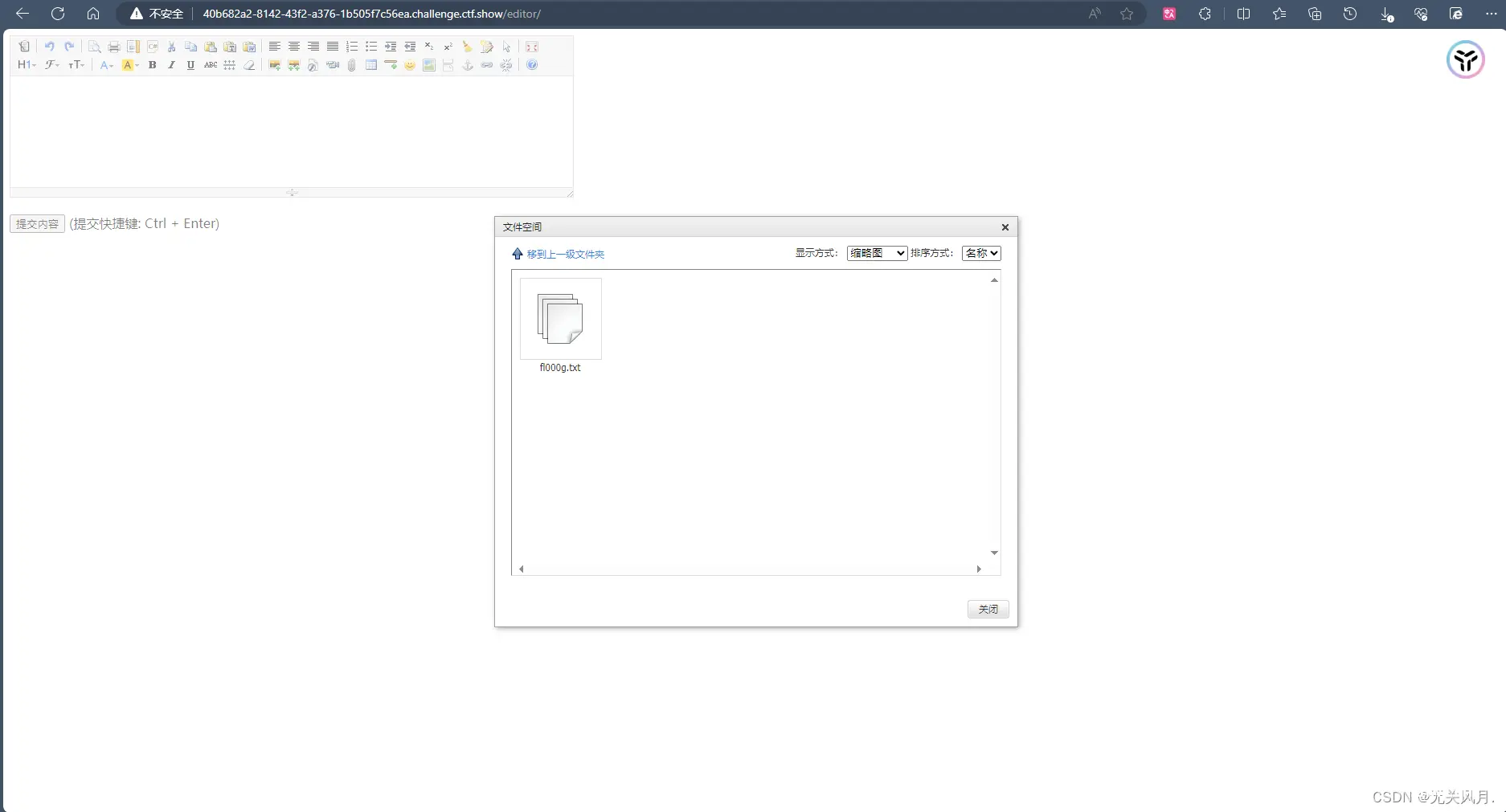Image resolution: width=1506 pixels, height=812 pixels.
Task: Go to browser home page
Action: tap(93, 14)
